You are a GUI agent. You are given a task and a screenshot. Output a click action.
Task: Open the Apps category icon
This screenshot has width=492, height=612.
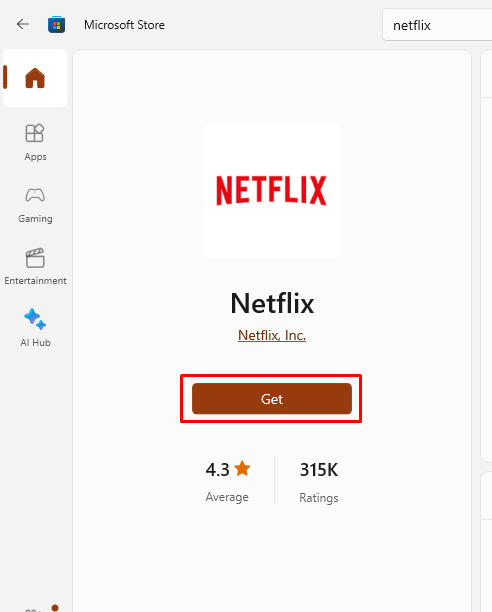pyautogui.click(x=35, y=133)
